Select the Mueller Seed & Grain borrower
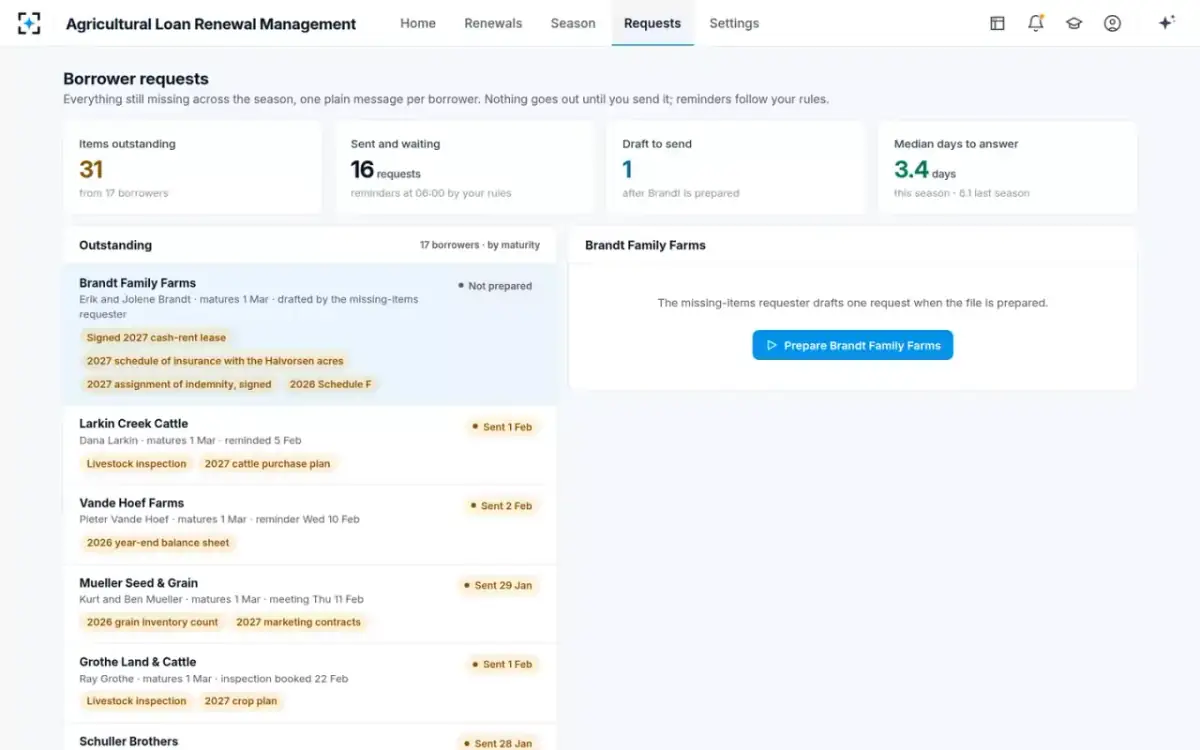Screen dimensions: 1200x750 (309, 603)
